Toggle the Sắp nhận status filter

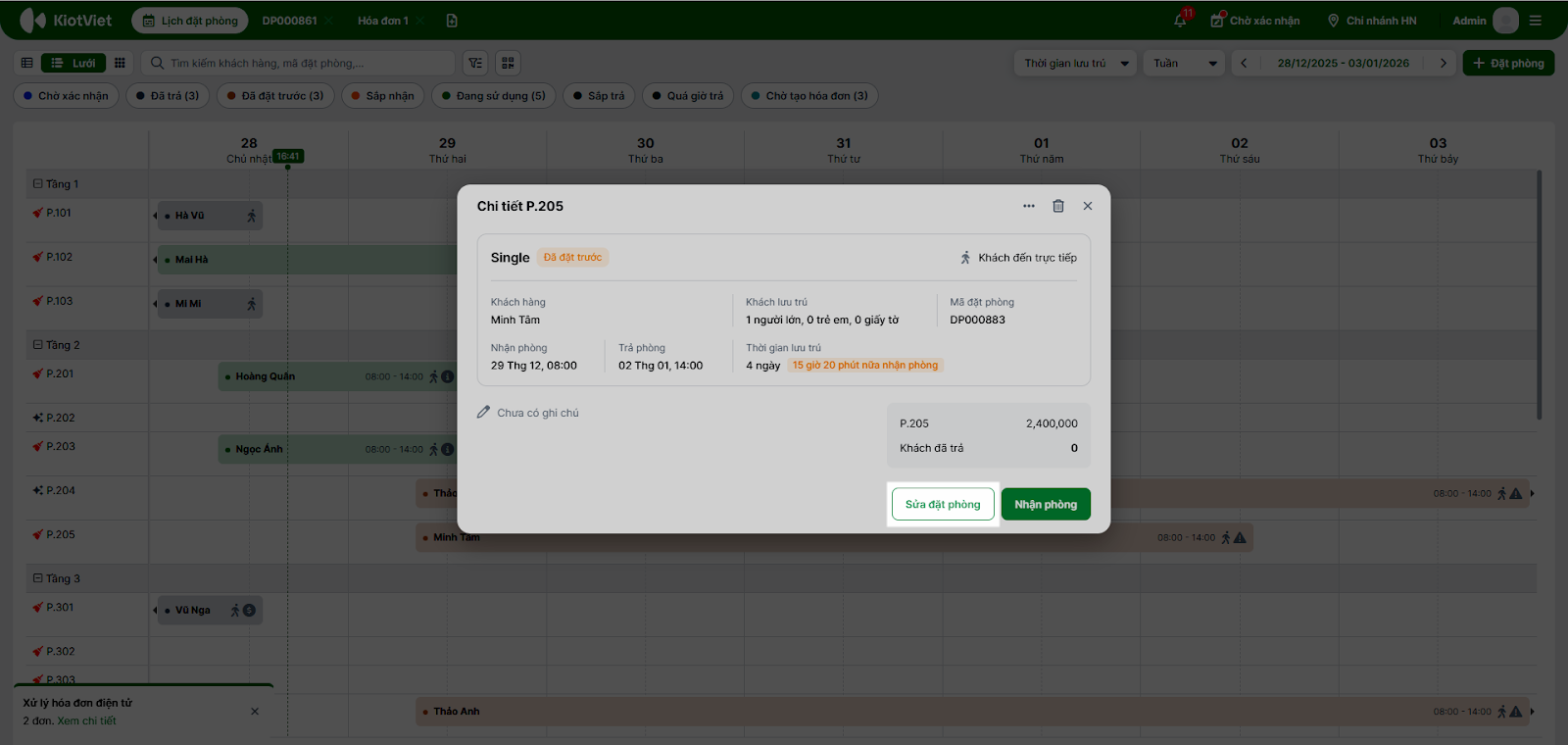pyautogui.click(x=383, y=96)
